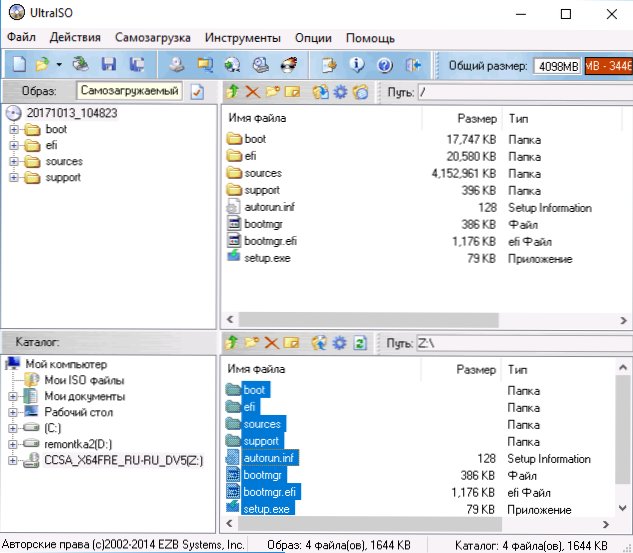633x553 pixels.
Task: Click the Open file folder icon
Action: tap(42, 64)
